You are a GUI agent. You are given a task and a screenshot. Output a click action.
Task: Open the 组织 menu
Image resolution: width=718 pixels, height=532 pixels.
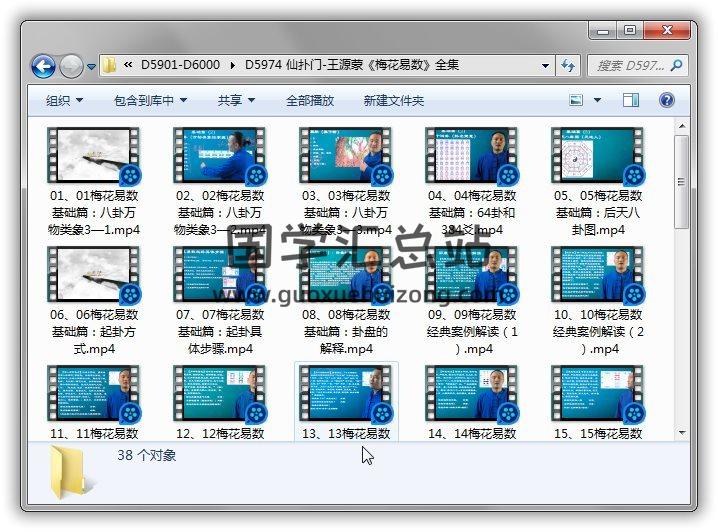(64, 100)
